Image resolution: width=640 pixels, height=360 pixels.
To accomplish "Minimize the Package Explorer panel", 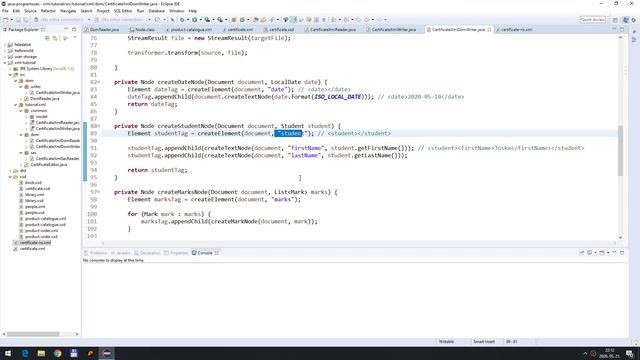I will [x=66, y=29].
